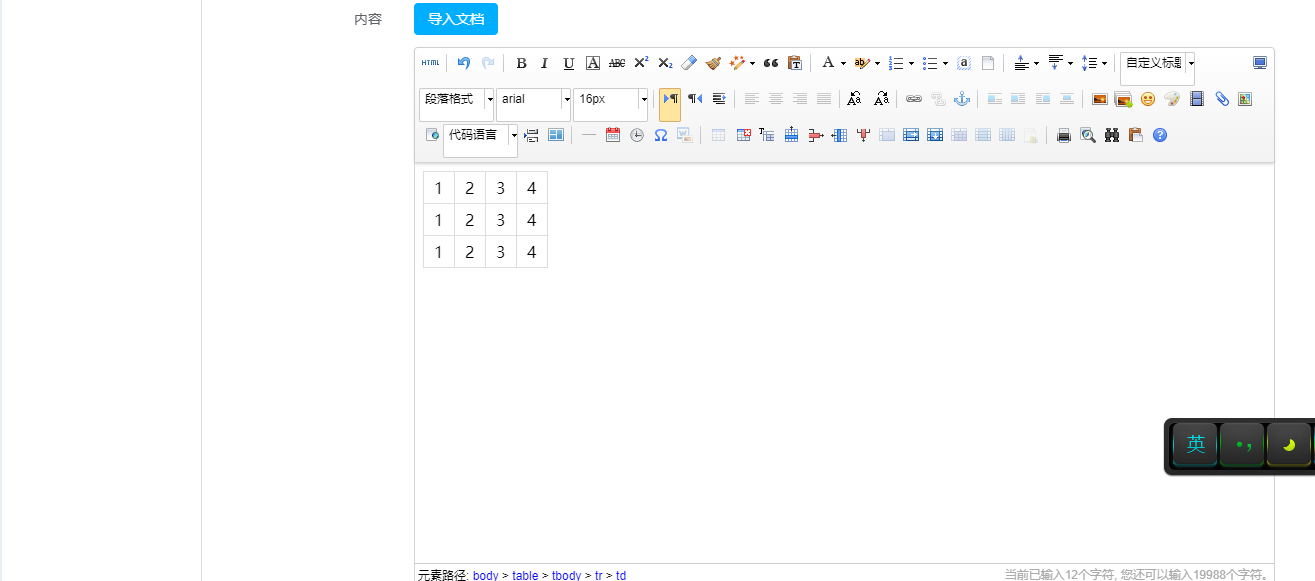This screenshot has width=1315, height=581.
Task: Open the scrawl drawing palette
Action: pos(1172,99)
